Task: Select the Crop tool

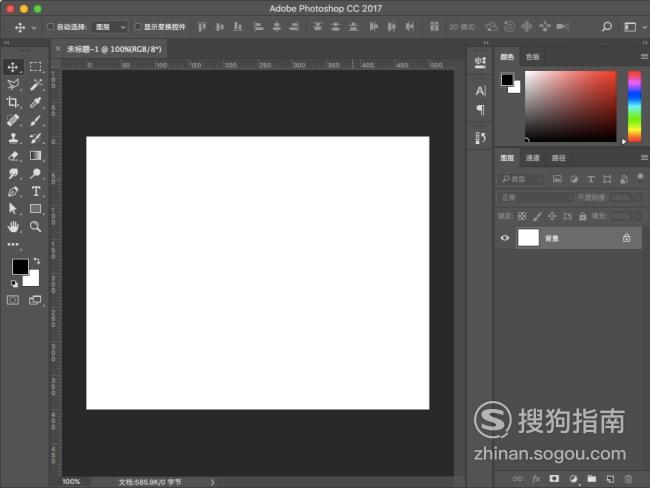Action: click(x=12, y=102)
